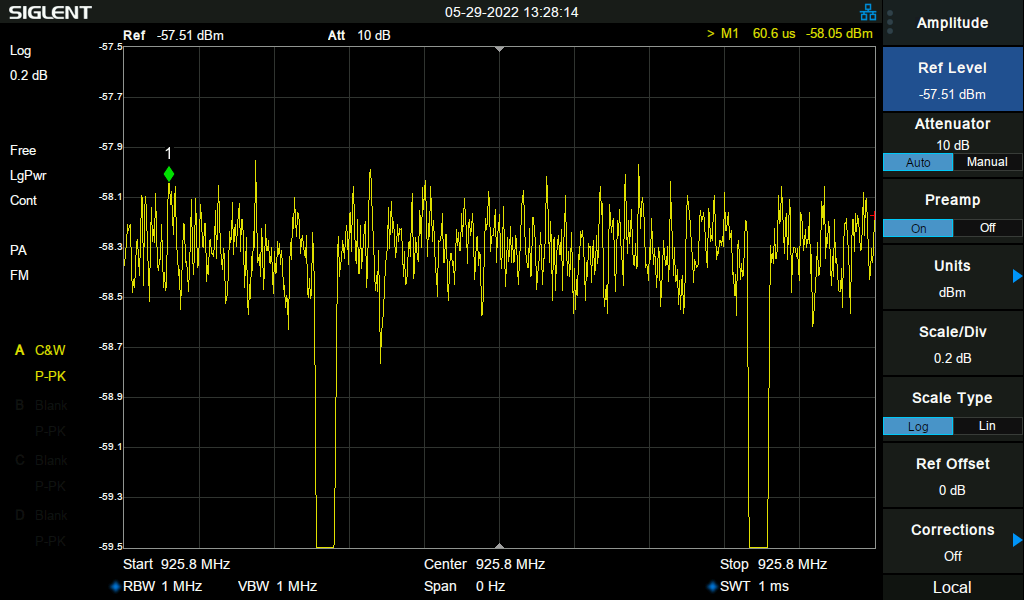The image size is (1024, 600).
Task: Select the green marker 1 diamond
Action: pos(169,174)
